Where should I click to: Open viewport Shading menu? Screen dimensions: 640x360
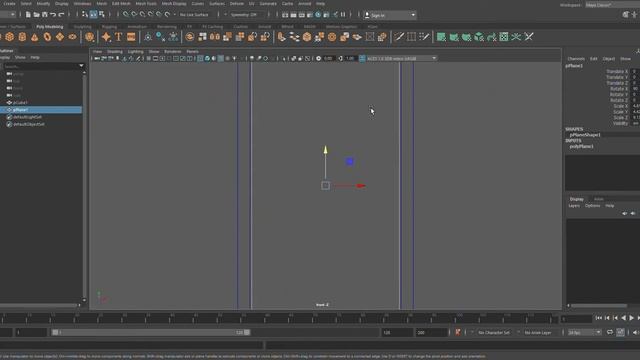point(115,51)
